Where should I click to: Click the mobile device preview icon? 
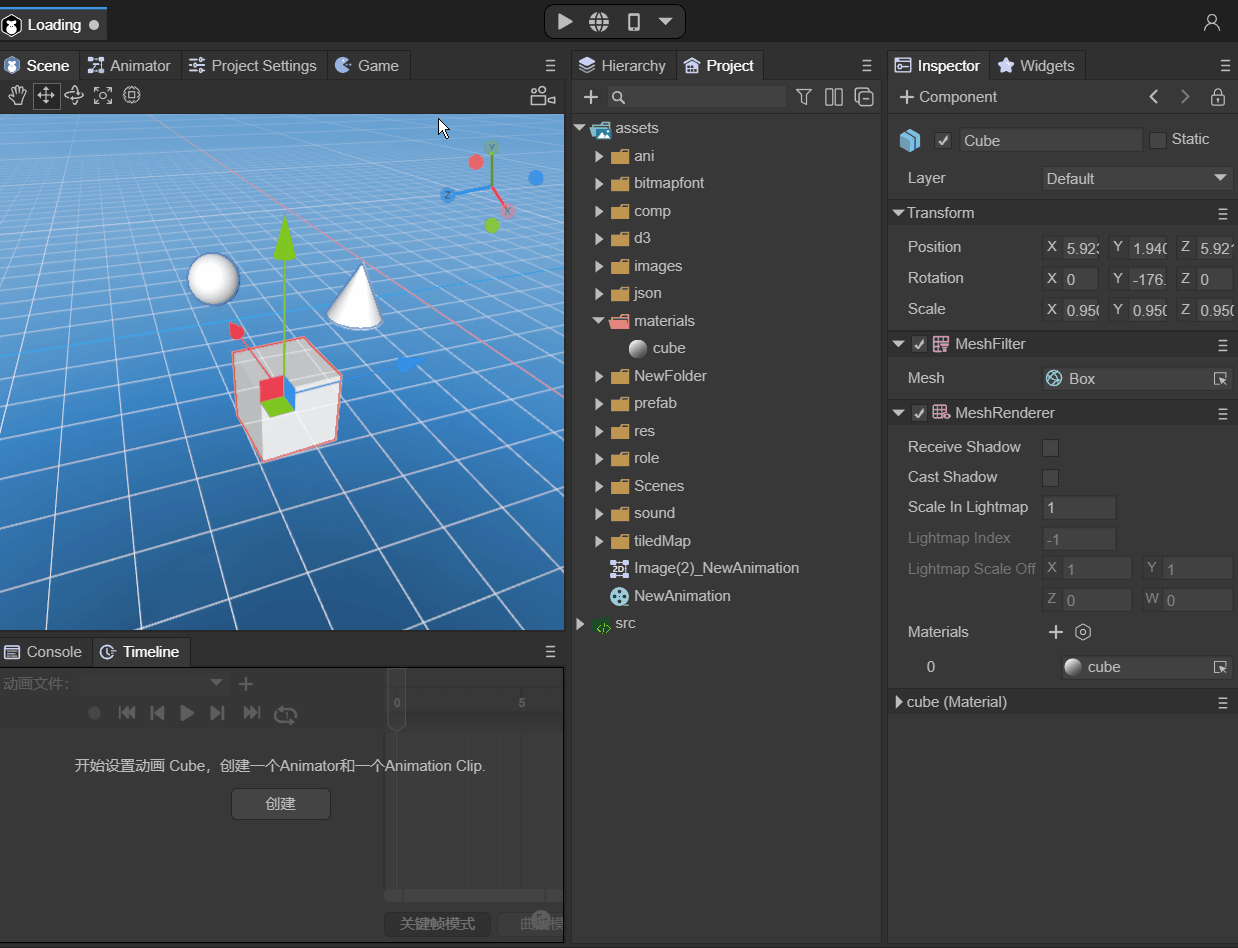coord(633,22)
